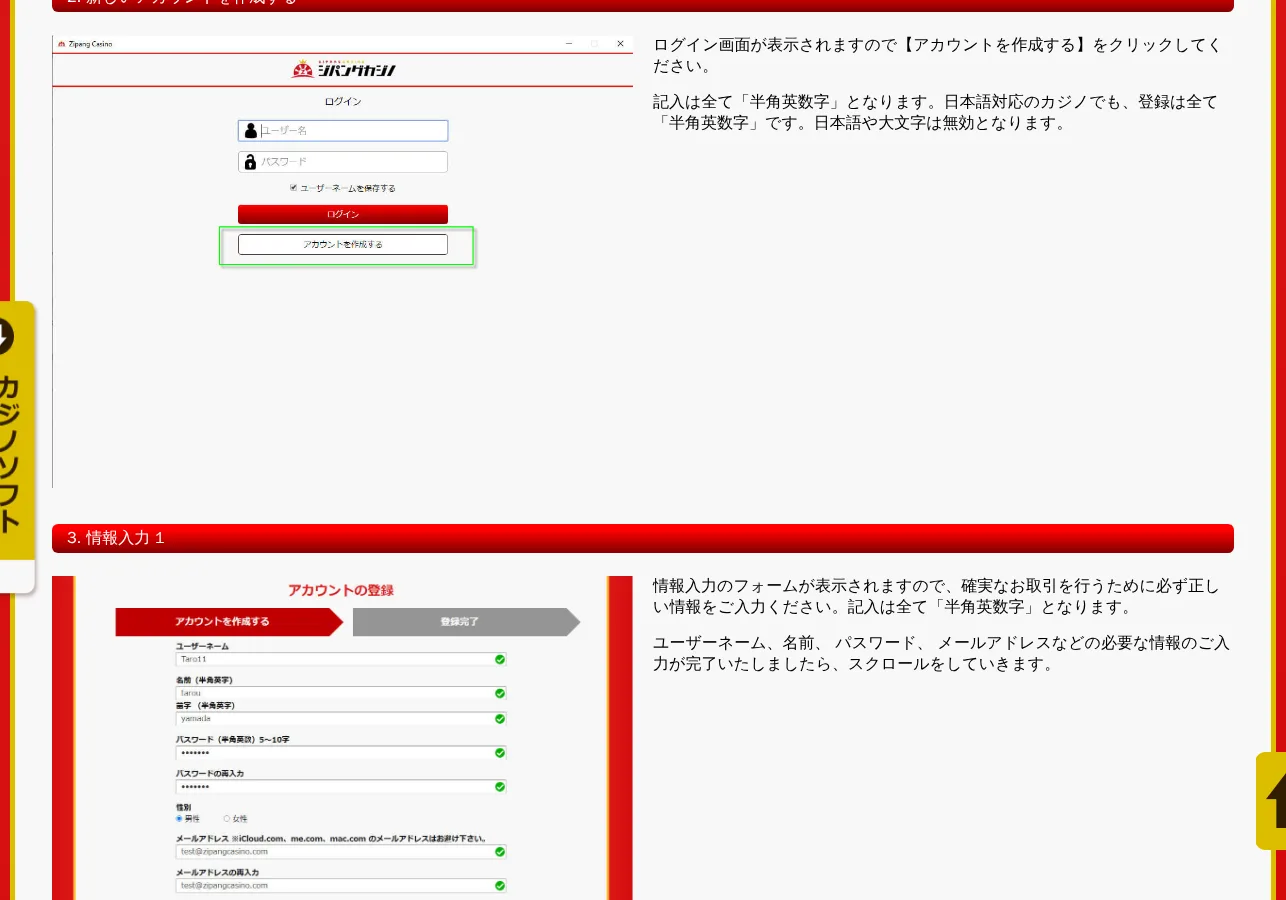Click the back-to-top arrow on the right edge
This screenshot has width=1286, height=900.
[x=1271, y=800]
